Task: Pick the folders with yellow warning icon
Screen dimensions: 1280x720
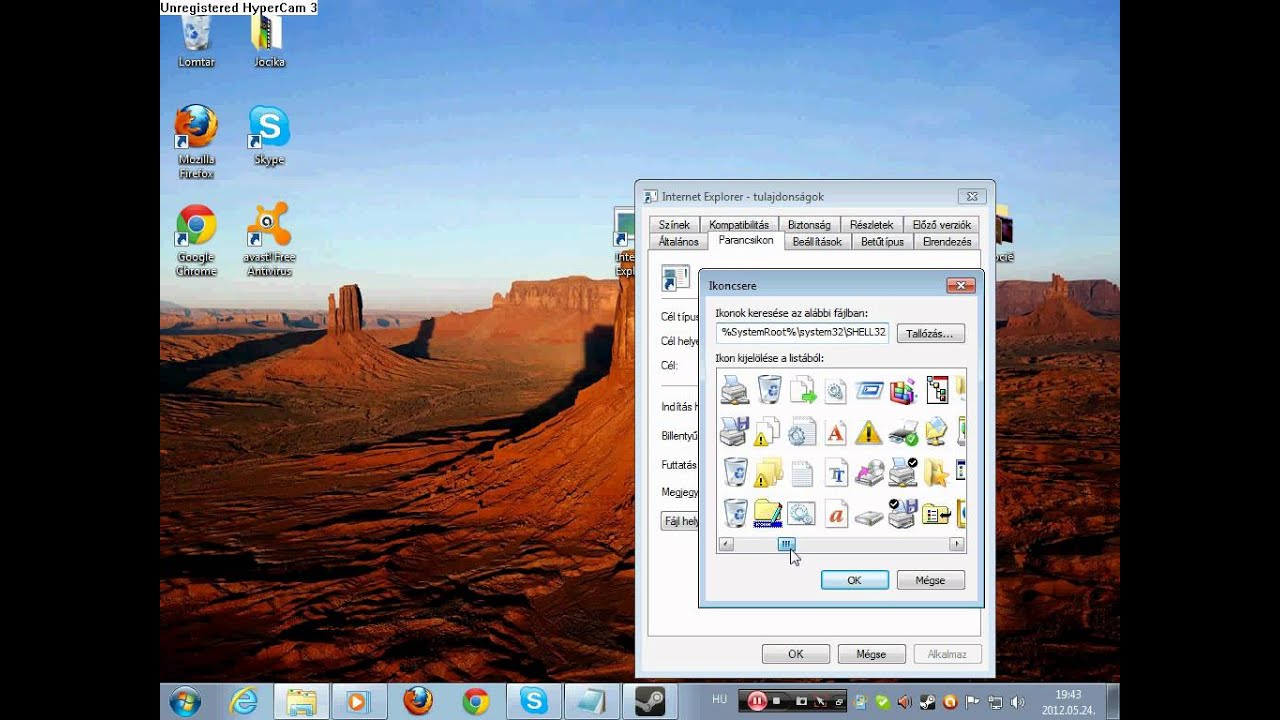Action: pyautogui.click(x=768, y=472)
